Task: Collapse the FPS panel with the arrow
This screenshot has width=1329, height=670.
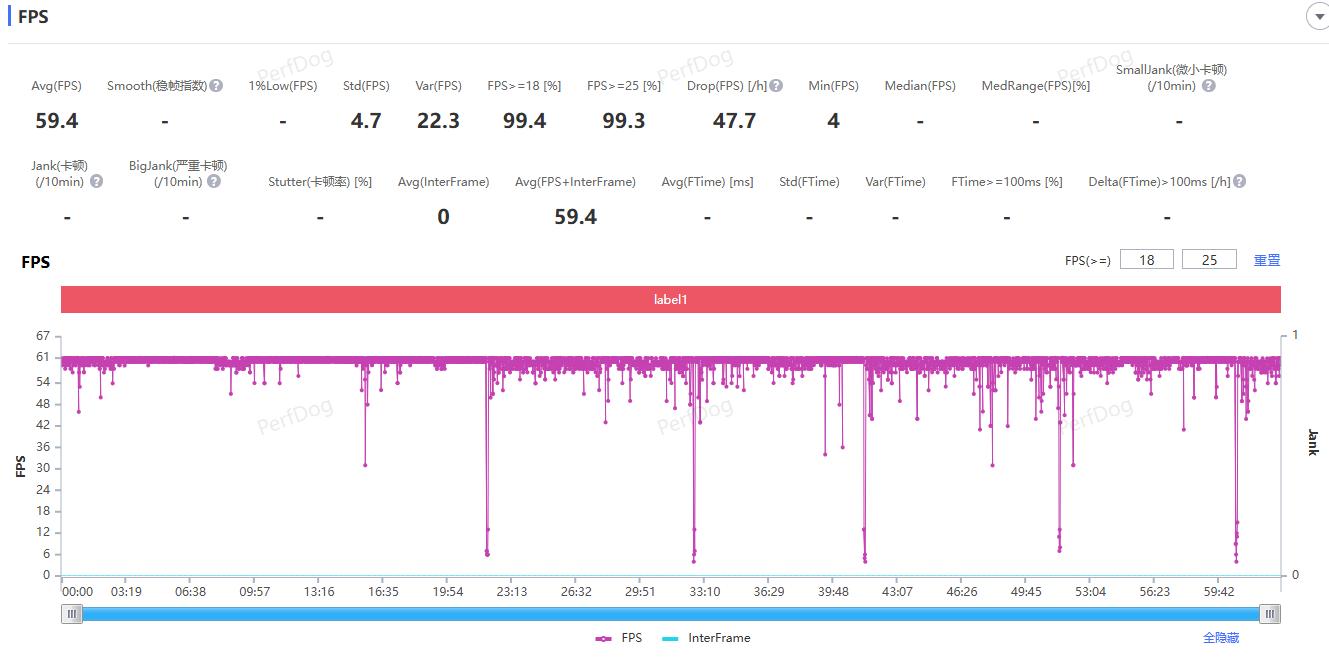Action: click(1318, 16)
